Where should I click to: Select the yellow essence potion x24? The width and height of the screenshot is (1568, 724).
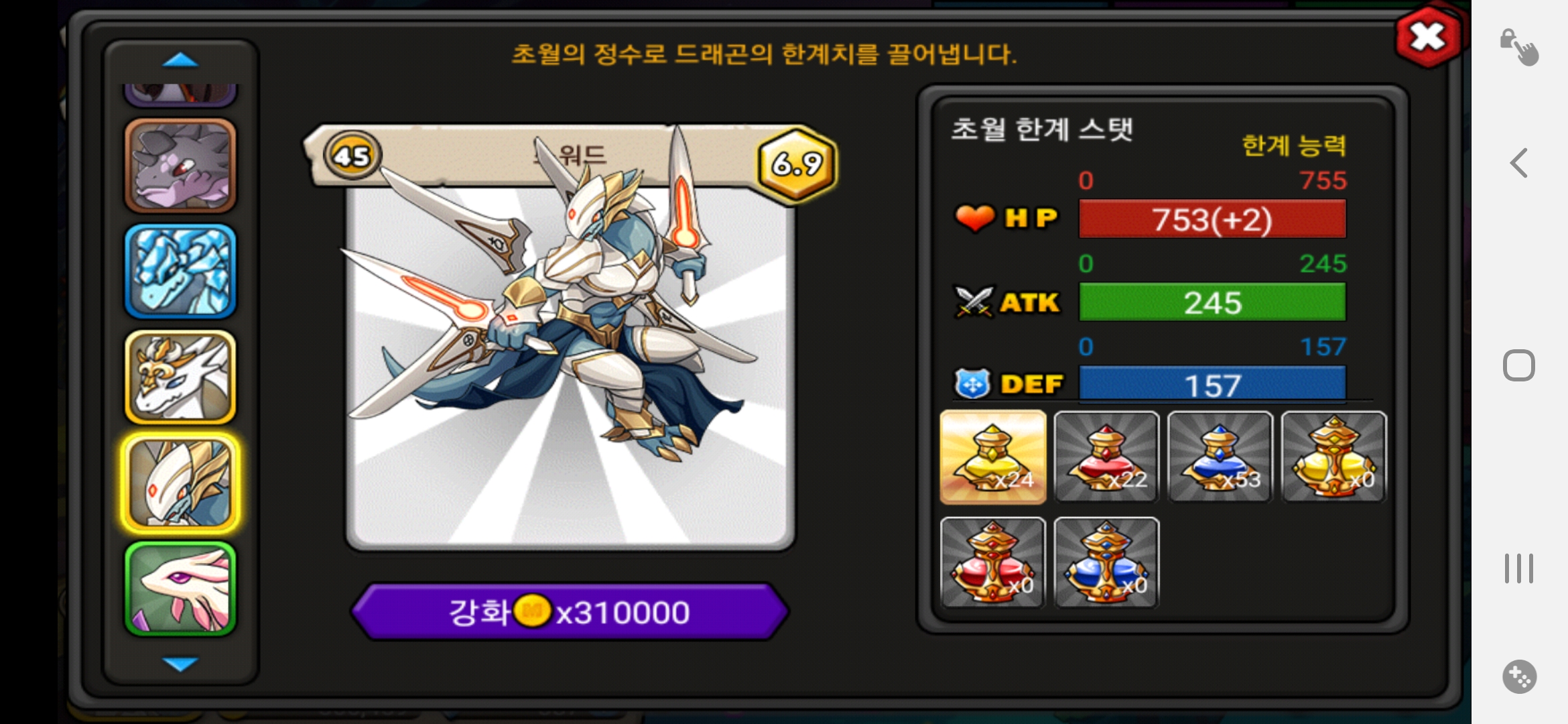[993, 457]
